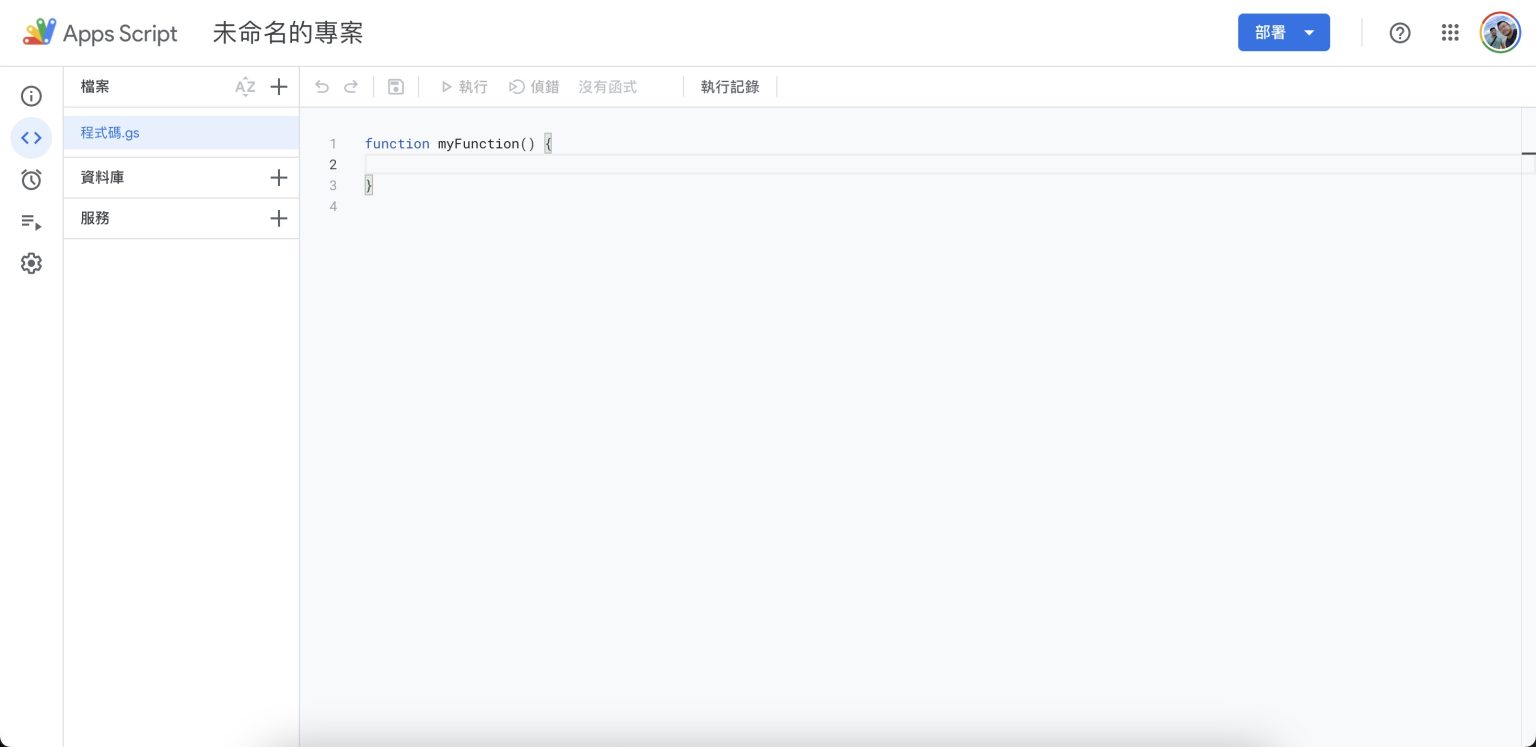This screenshot has width=1536, height=747.
Task: Click the save project floppy disk icon
Action: [x=396, y=87]
